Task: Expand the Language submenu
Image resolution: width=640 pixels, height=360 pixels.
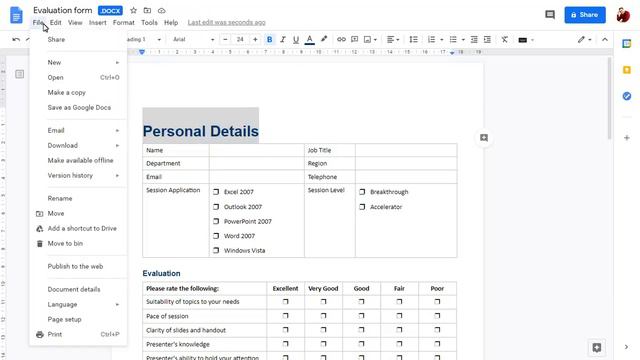Action: [78, 304]
